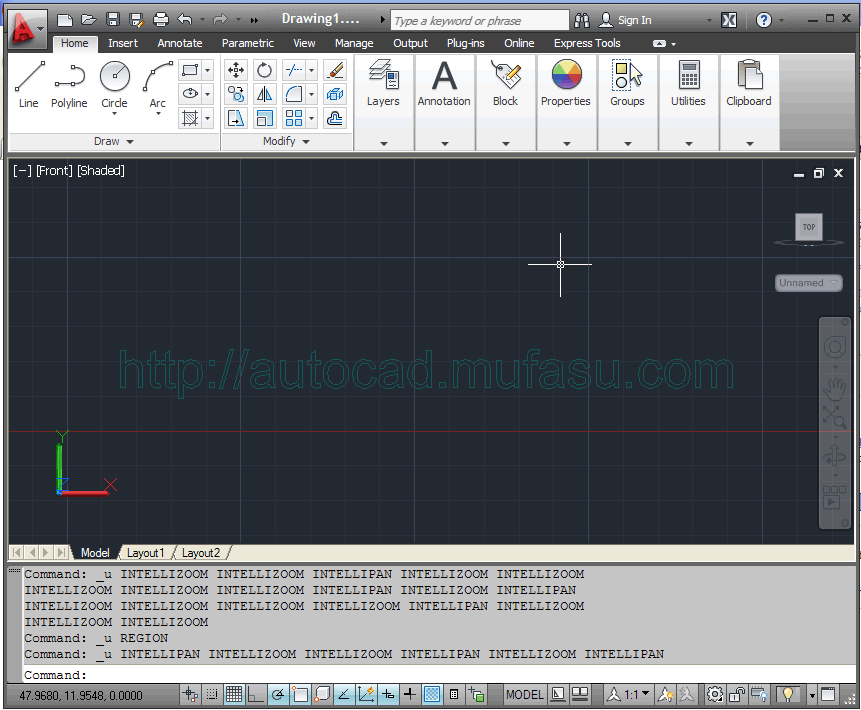861x710 pixels.
Task: Select the Rotate tool in Modify panel
Action: [263, 70]
